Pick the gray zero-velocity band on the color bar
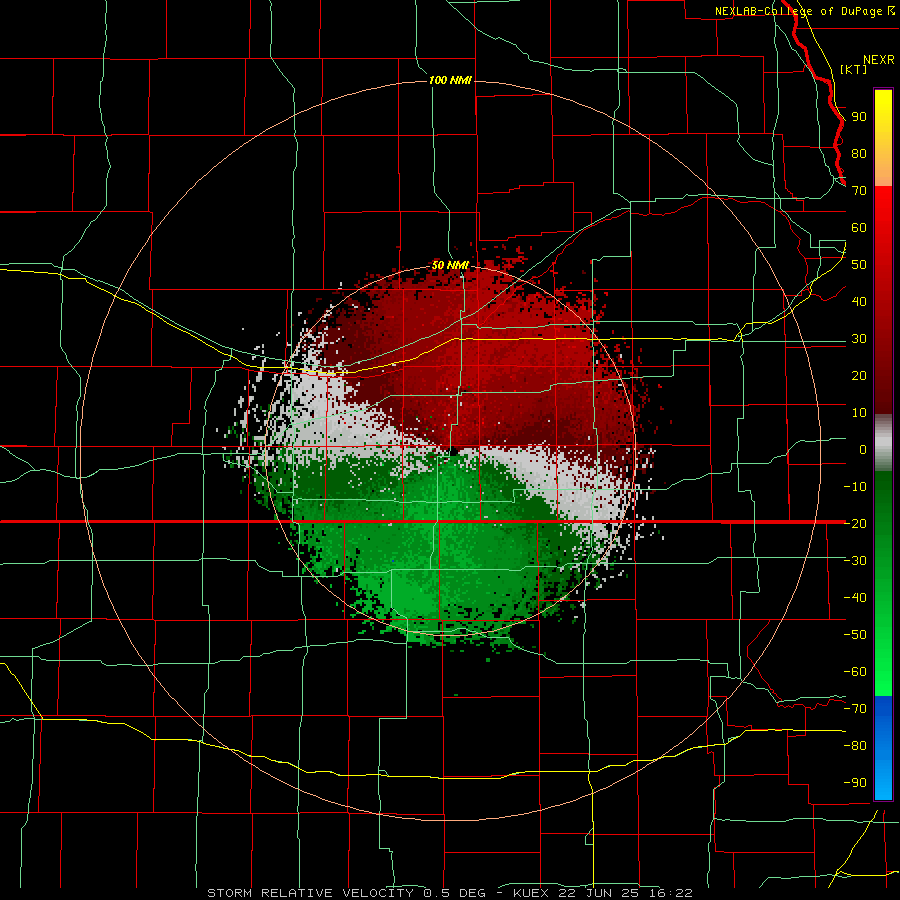 coord(883,442)
